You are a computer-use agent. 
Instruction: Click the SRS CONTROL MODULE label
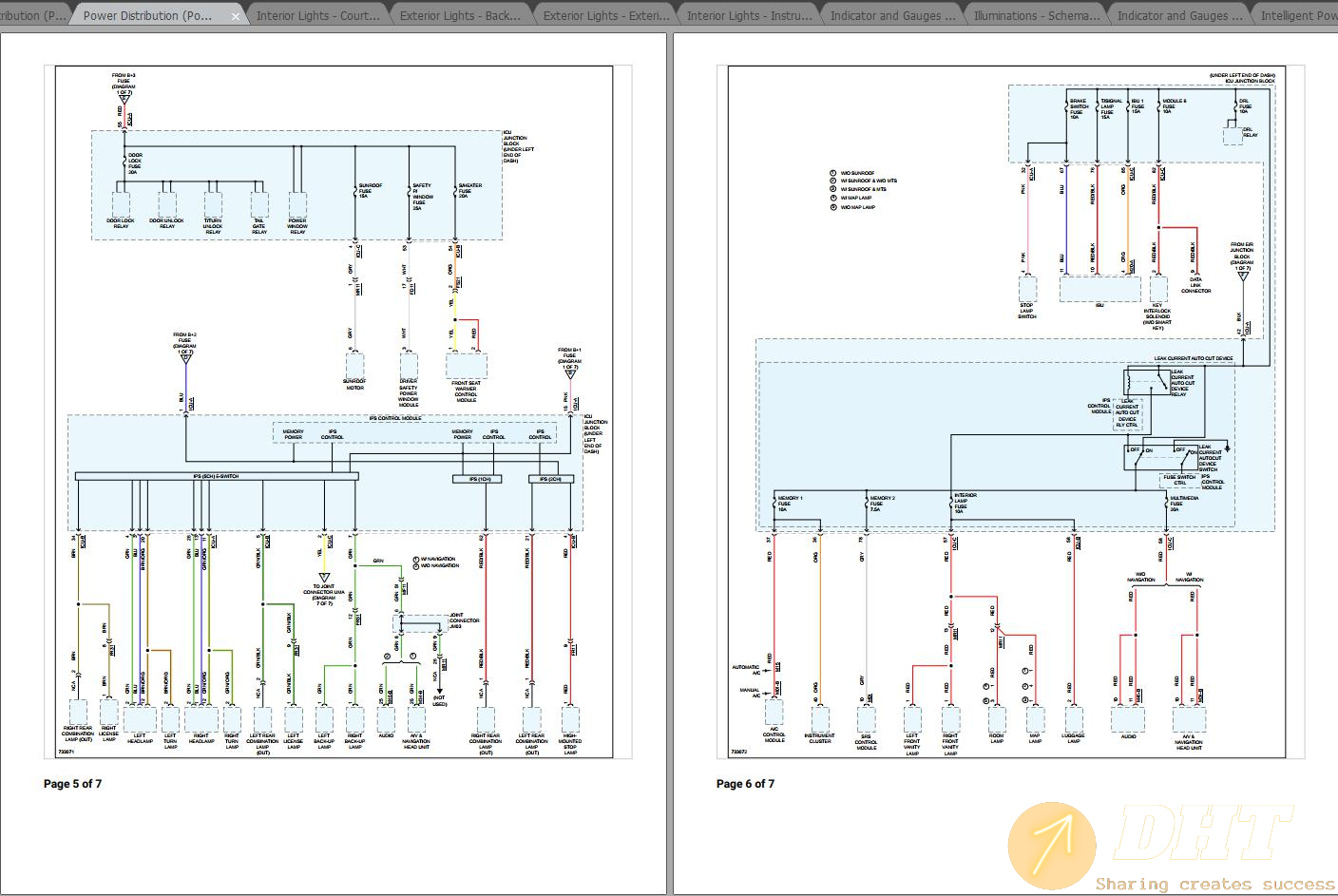click(x=867, y=741)
